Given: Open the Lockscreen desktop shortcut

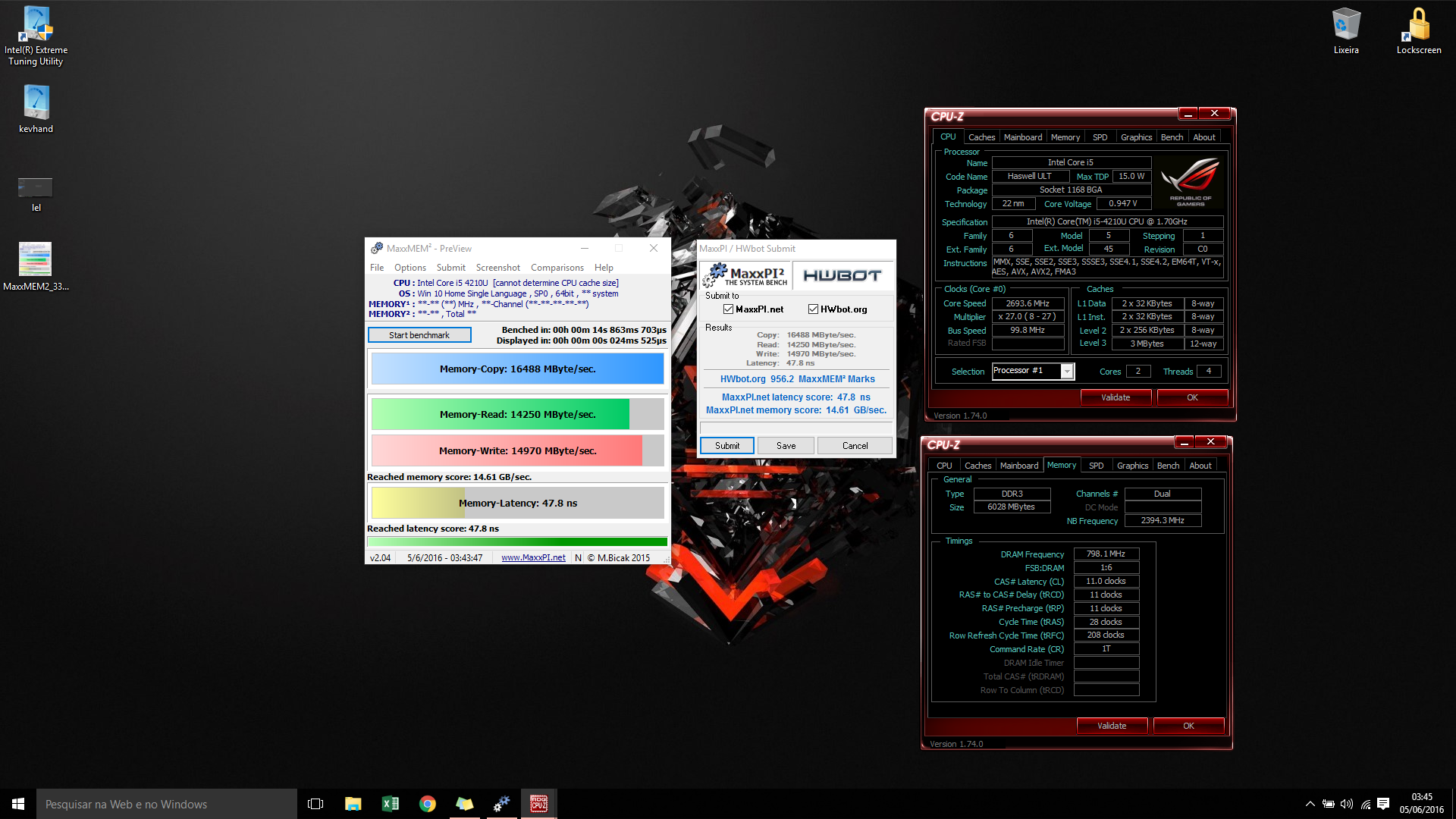Looking at the screenshot, I should coord(1419,31).
